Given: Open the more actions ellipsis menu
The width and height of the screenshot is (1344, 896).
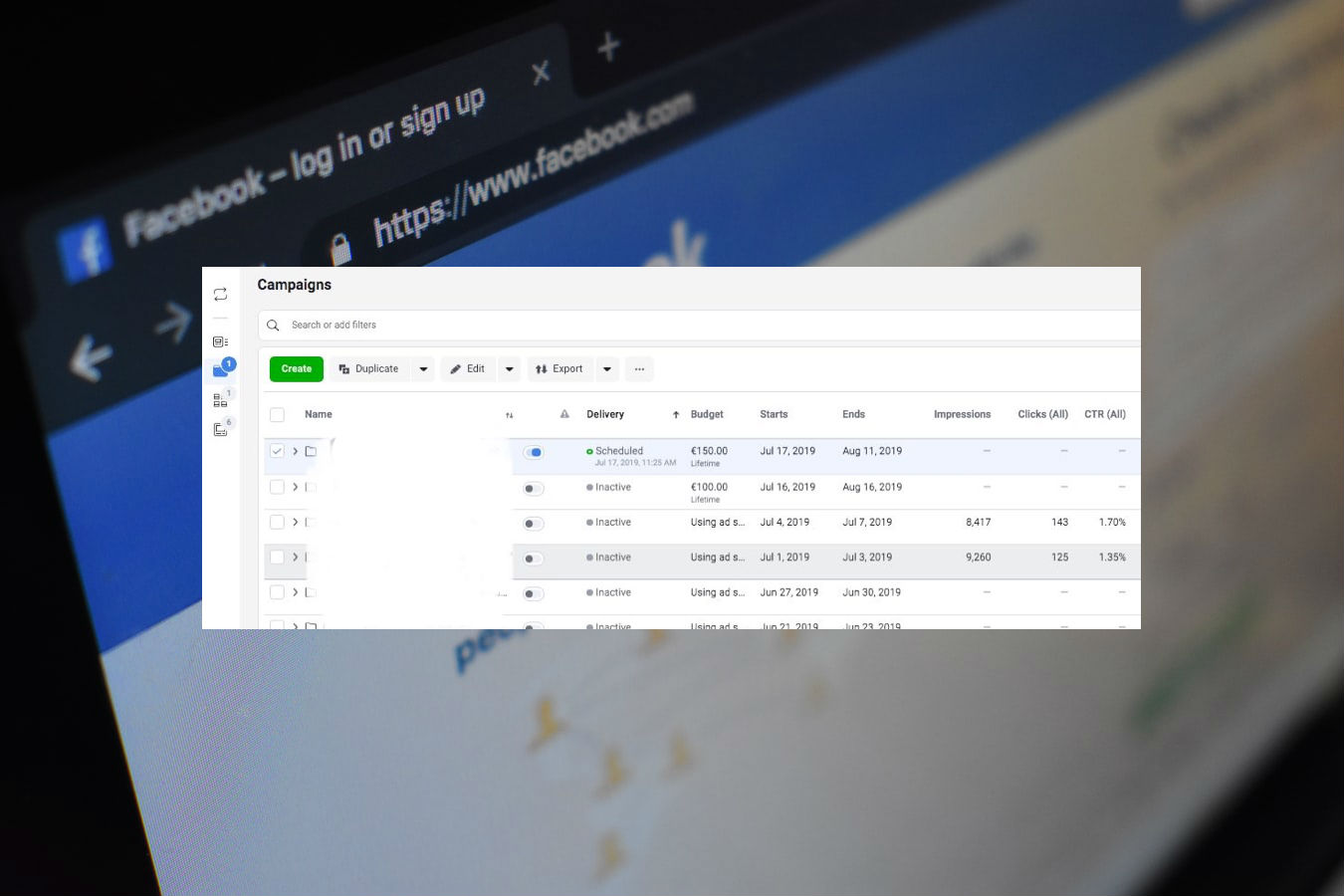Looking at the screenshot, I should tap(639, 368).
